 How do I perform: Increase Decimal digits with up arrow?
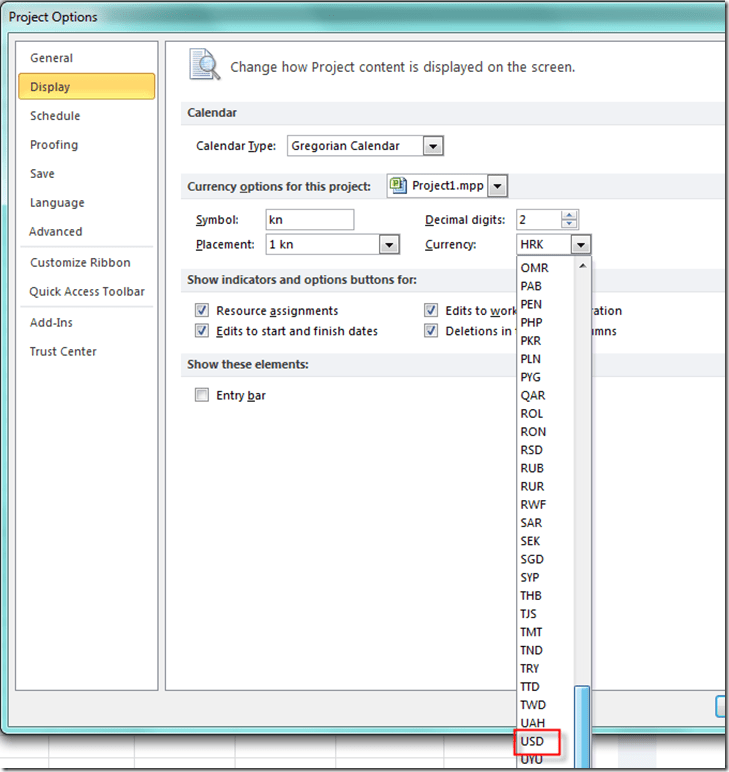click(570, 215)
